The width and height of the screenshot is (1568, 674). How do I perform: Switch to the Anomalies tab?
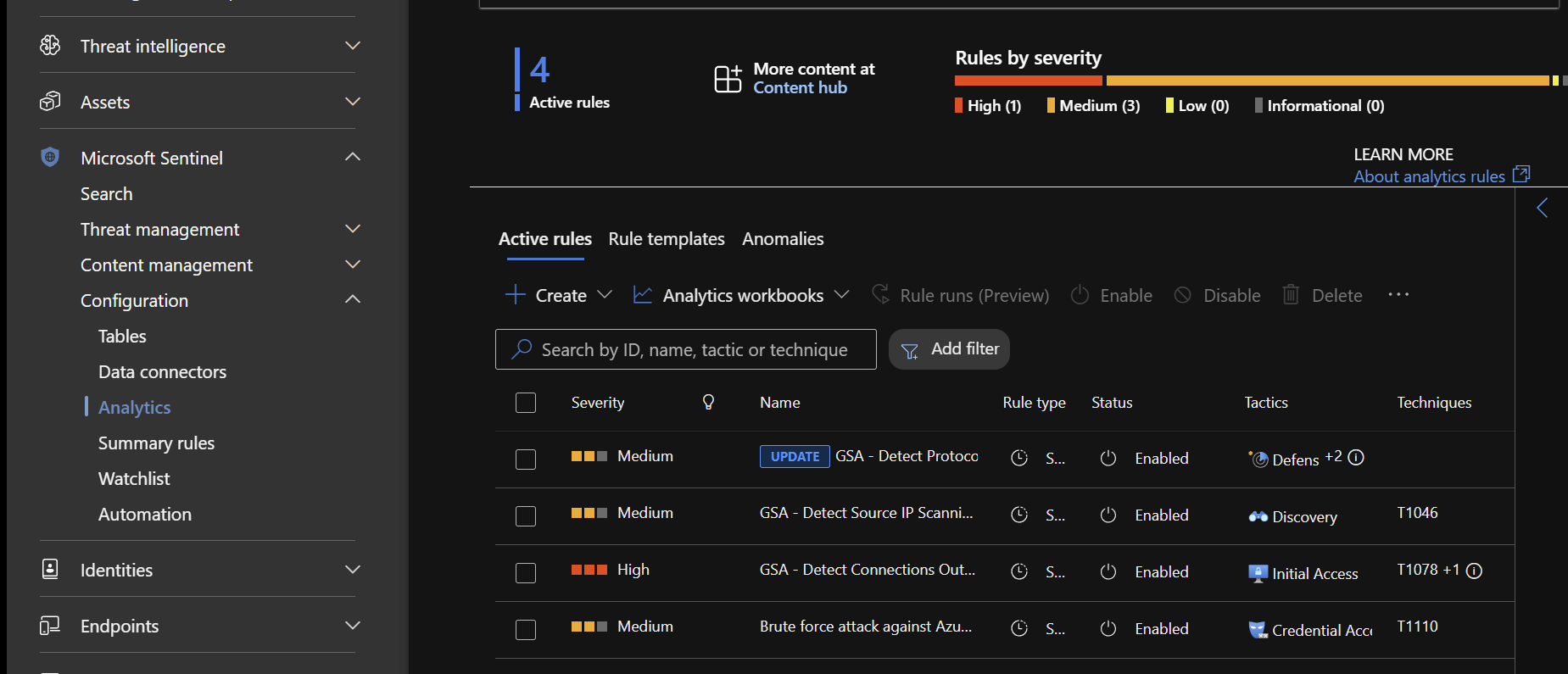pyautogui.click(x=783, y=239)
